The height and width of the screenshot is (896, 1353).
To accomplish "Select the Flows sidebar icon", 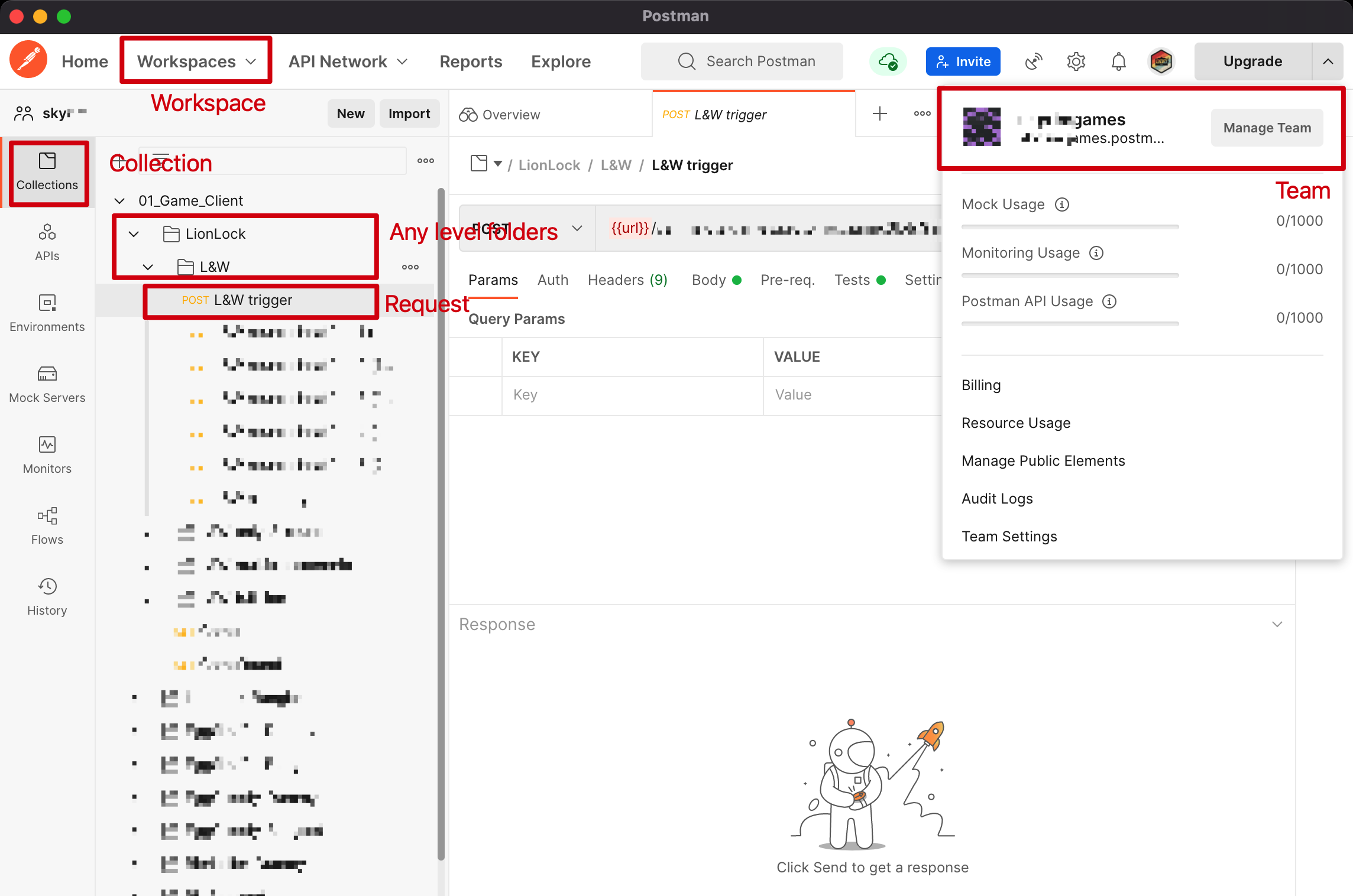I will (x=47, y=526).
